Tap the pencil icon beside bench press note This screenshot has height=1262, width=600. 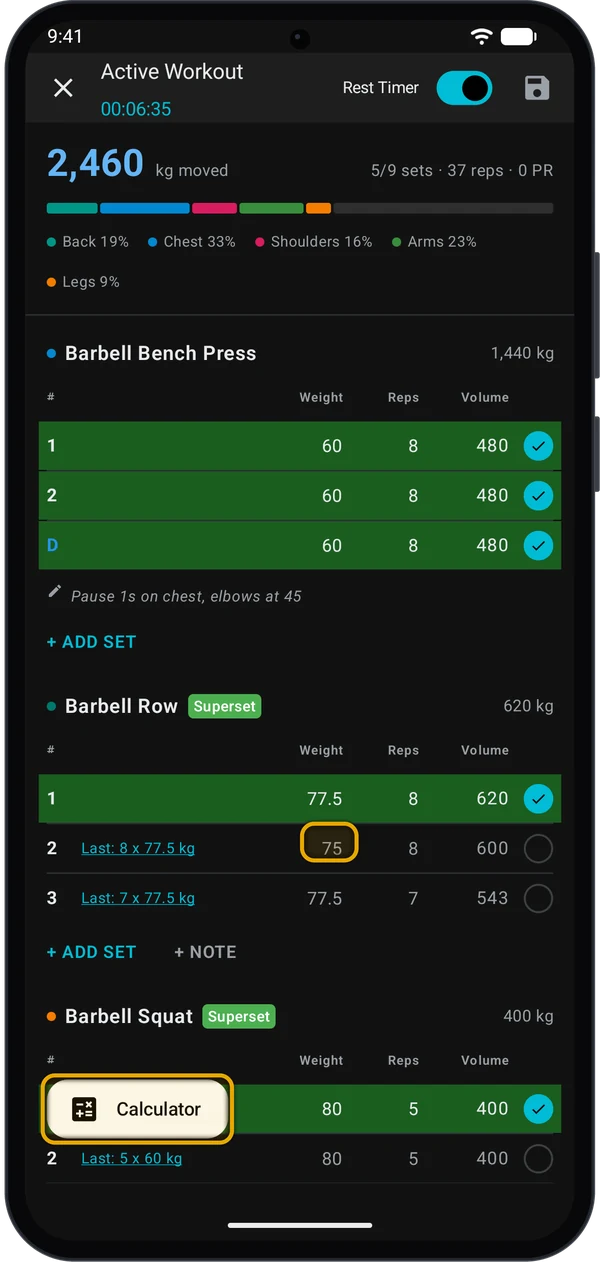pos(55,592)
